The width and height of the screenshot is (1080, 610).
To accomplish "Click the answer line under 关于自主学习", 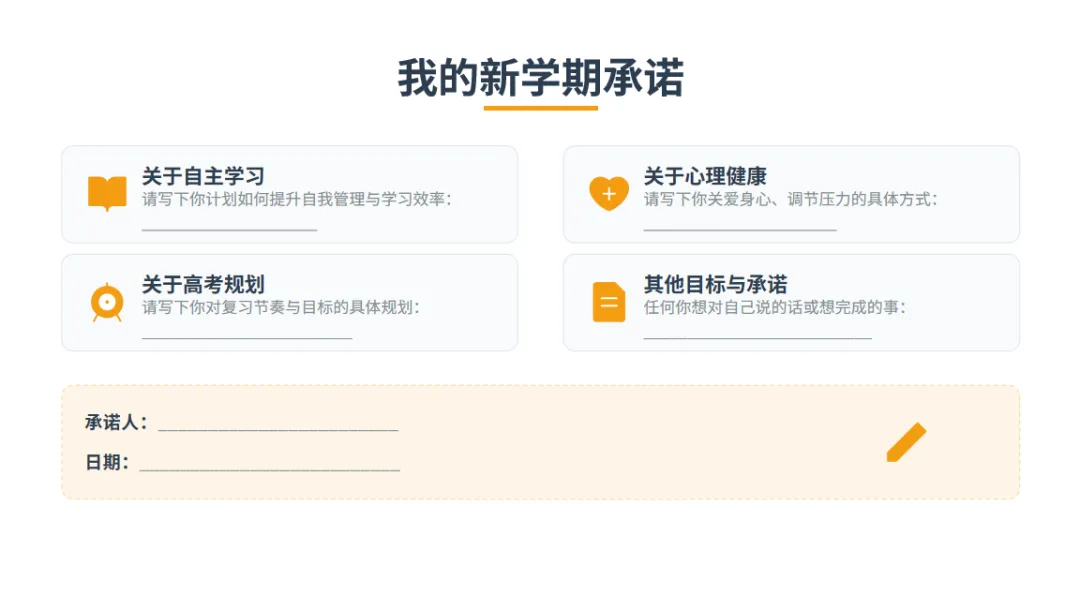I will (x=229, y=230).
